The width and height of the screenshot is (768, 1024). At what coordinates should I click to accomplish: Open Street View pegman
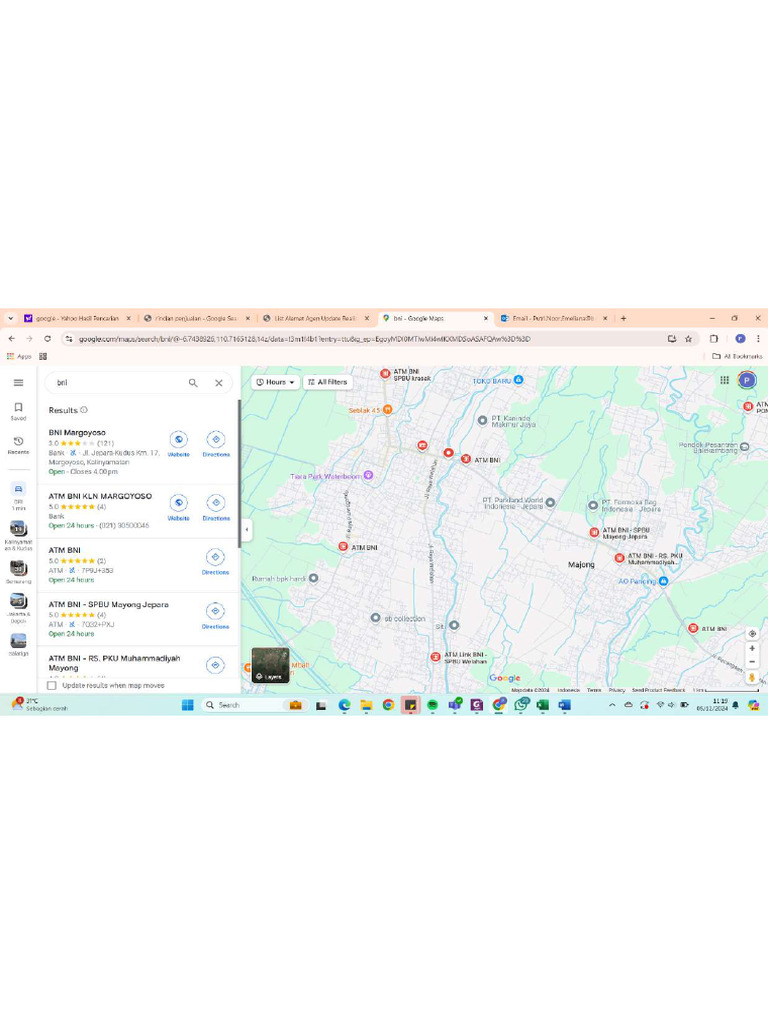(x=752, y=677)
